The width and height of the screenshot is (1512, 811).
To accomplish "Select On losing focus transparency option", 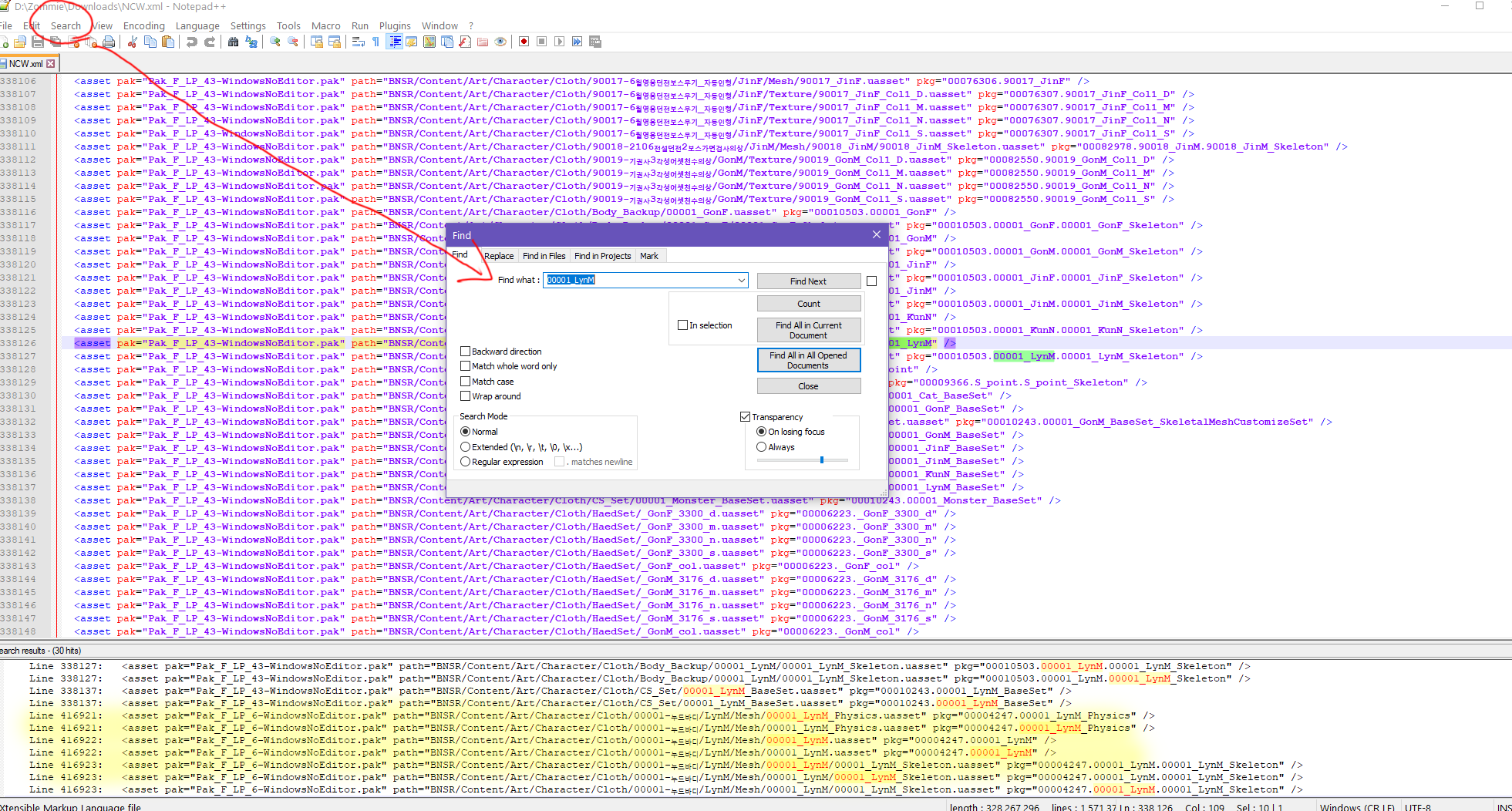I will pos(762,432).
